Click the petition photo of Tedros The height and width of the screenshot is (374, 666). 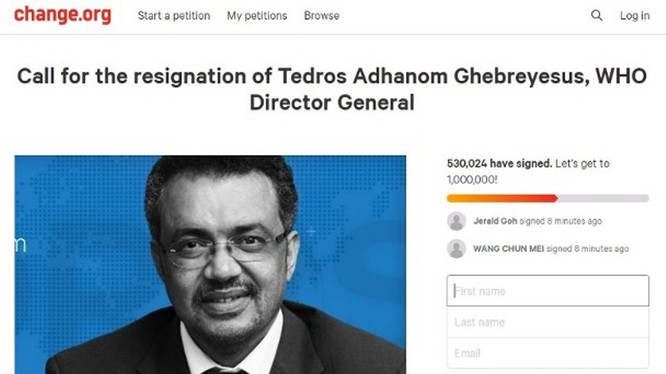pos(210,264)
